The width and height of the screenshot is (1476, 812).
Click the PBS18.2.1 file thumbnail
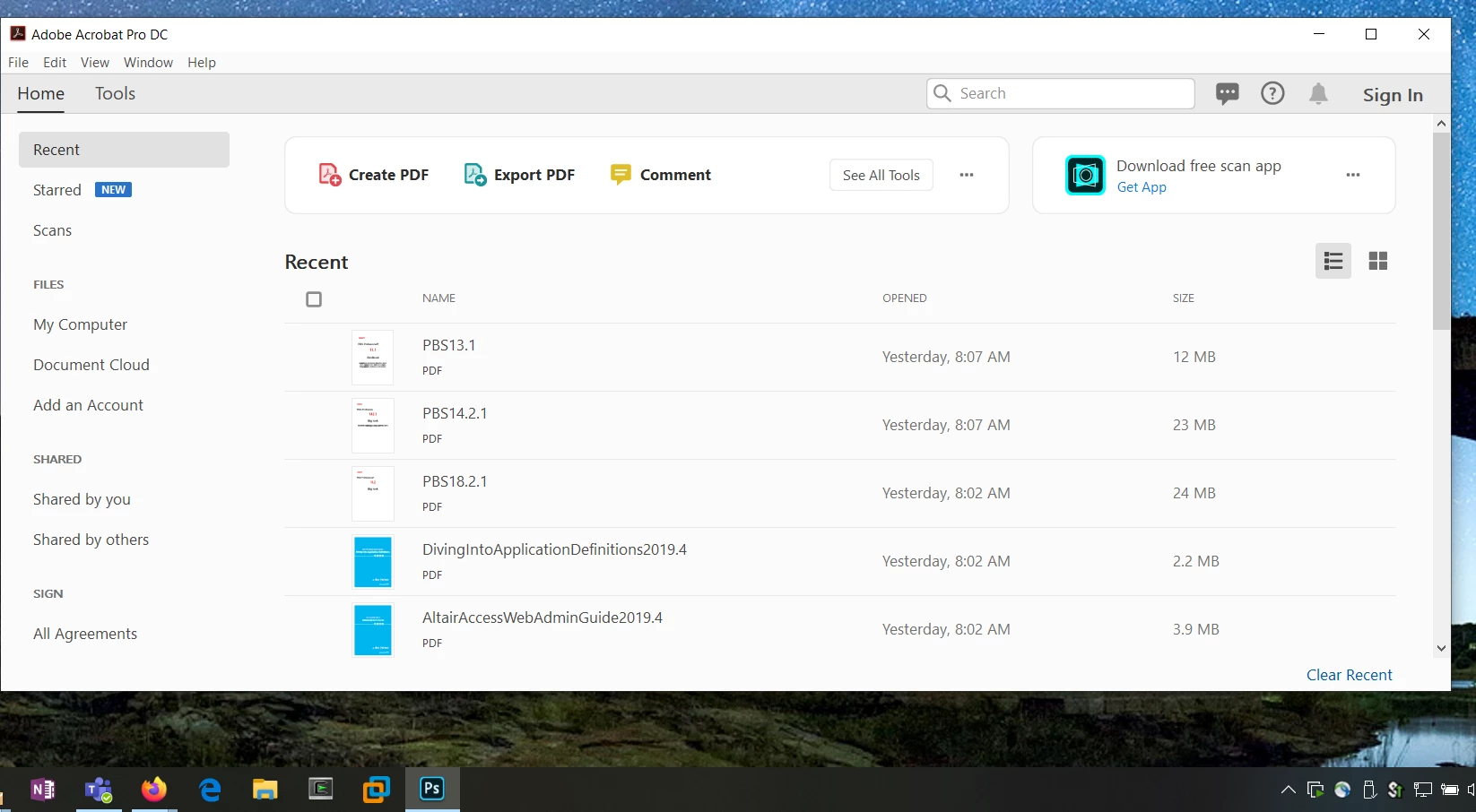[x=373, y=493]
